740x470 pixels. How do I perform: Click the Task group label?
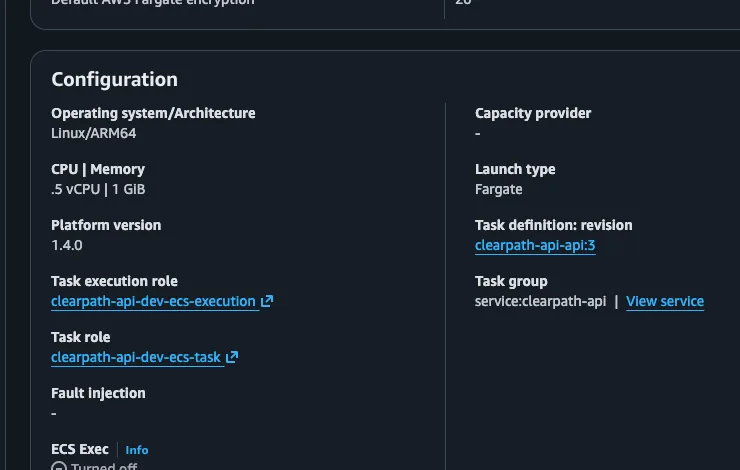(x=511, y=281)
